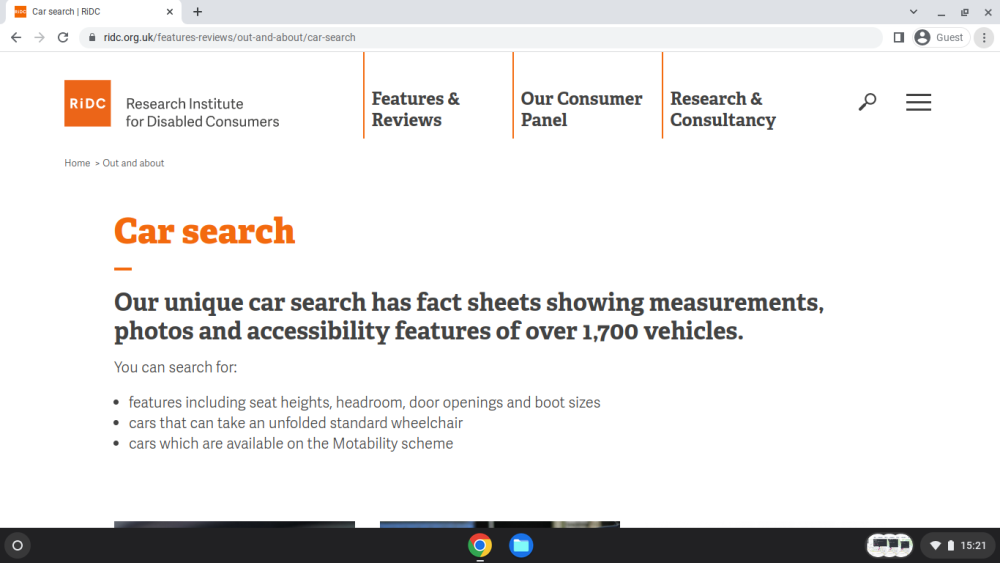Open the ChromeOS launcher circle button
The image size is (1000, 563).
(18, 546)
